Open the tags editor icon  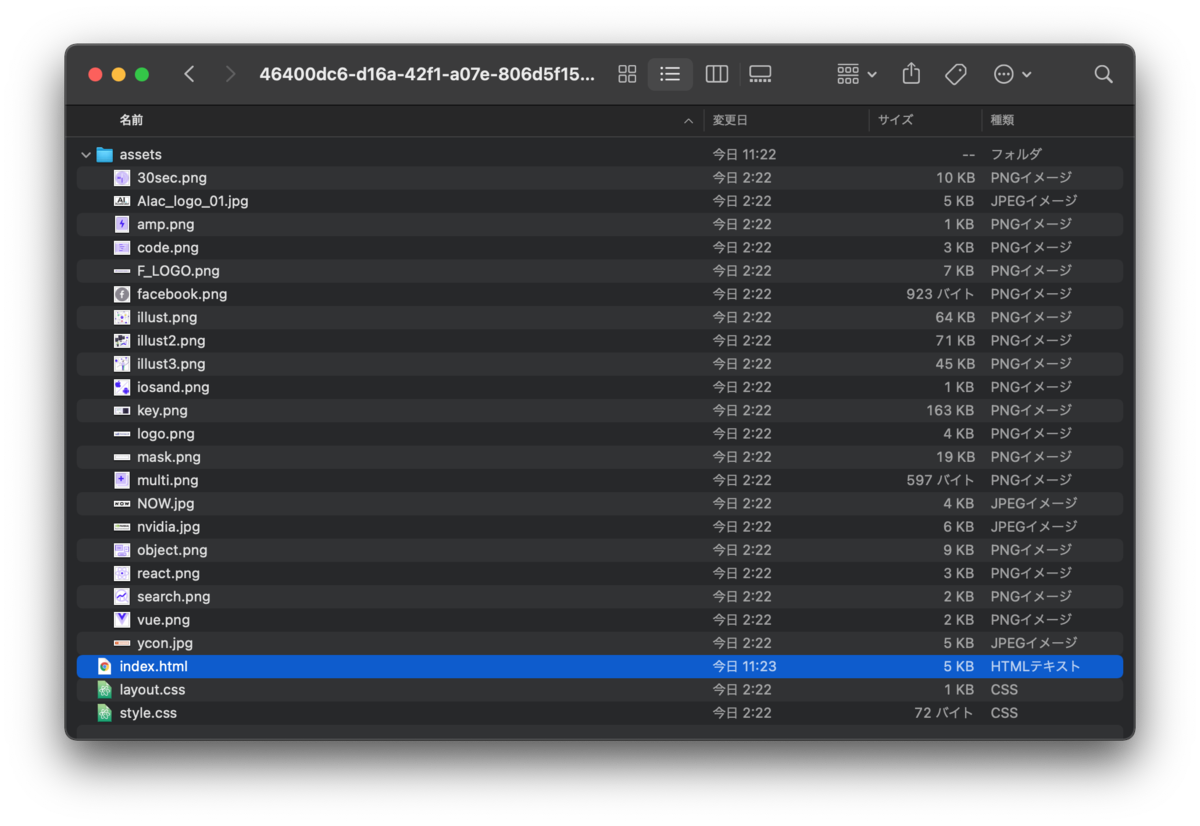pos(956,74)
